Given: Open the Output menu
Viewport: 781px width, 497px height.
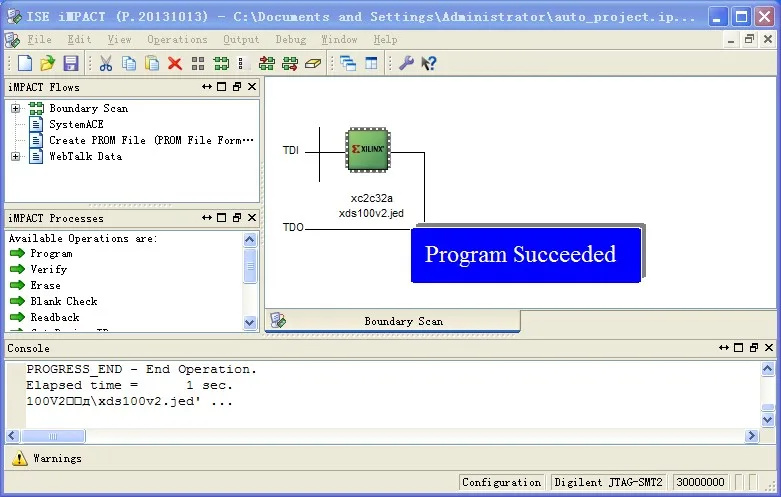Looking at the screenshot, I should [241, 39].
